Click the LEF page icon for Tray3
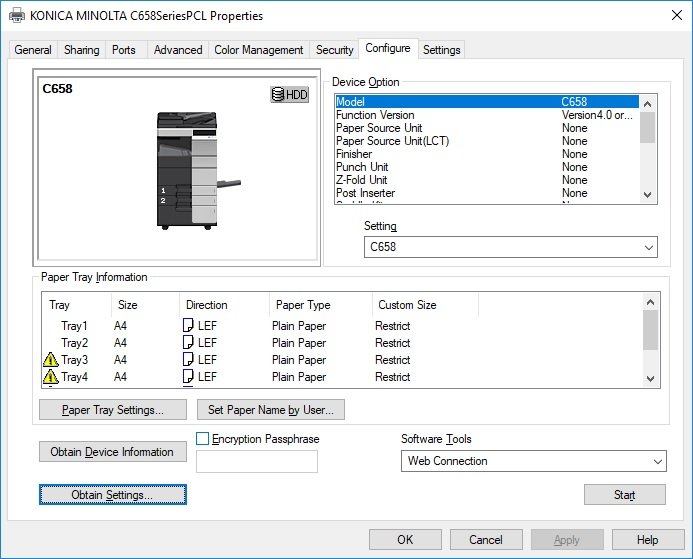 188,359
